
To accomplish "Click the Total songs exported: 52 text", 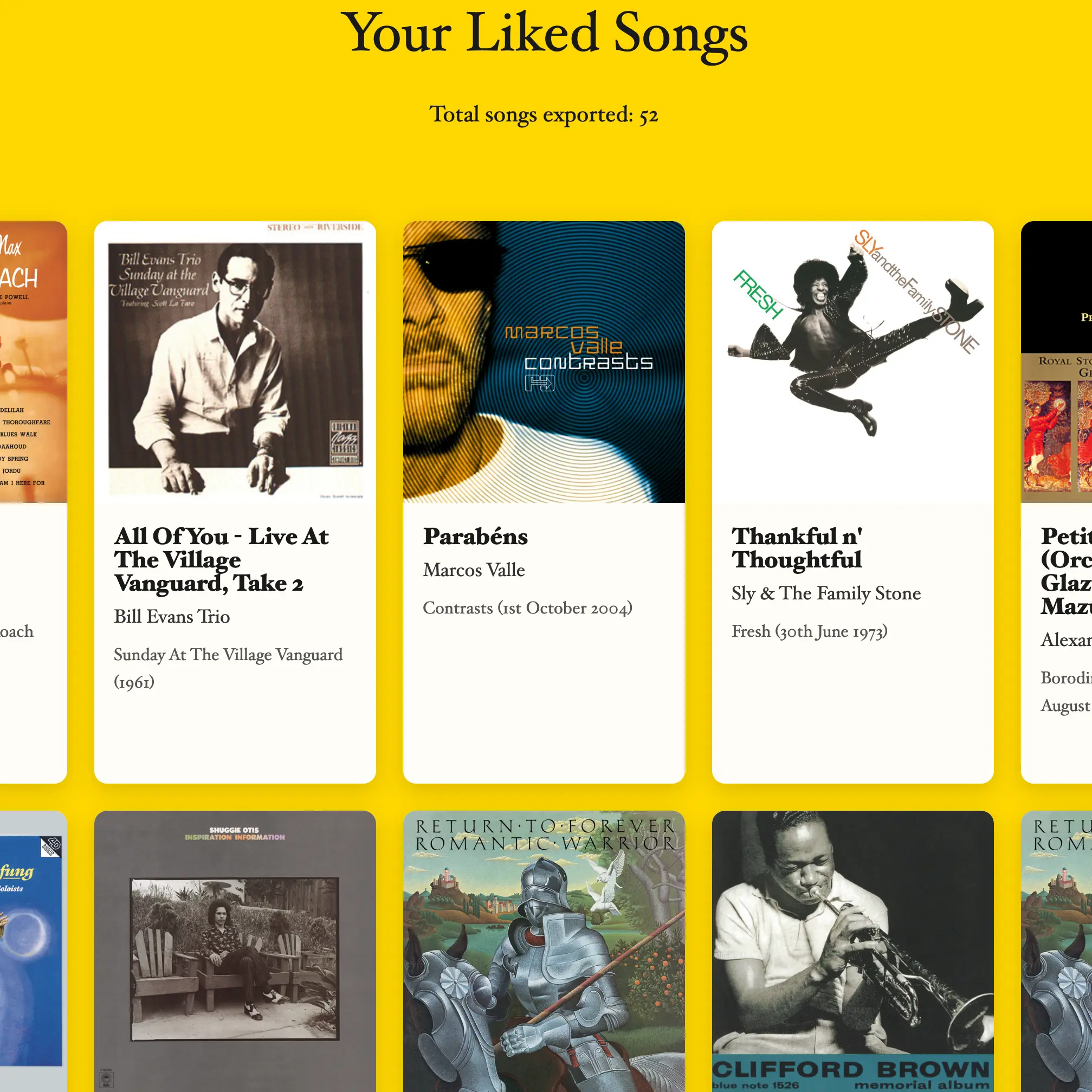I will pos(544,114).
